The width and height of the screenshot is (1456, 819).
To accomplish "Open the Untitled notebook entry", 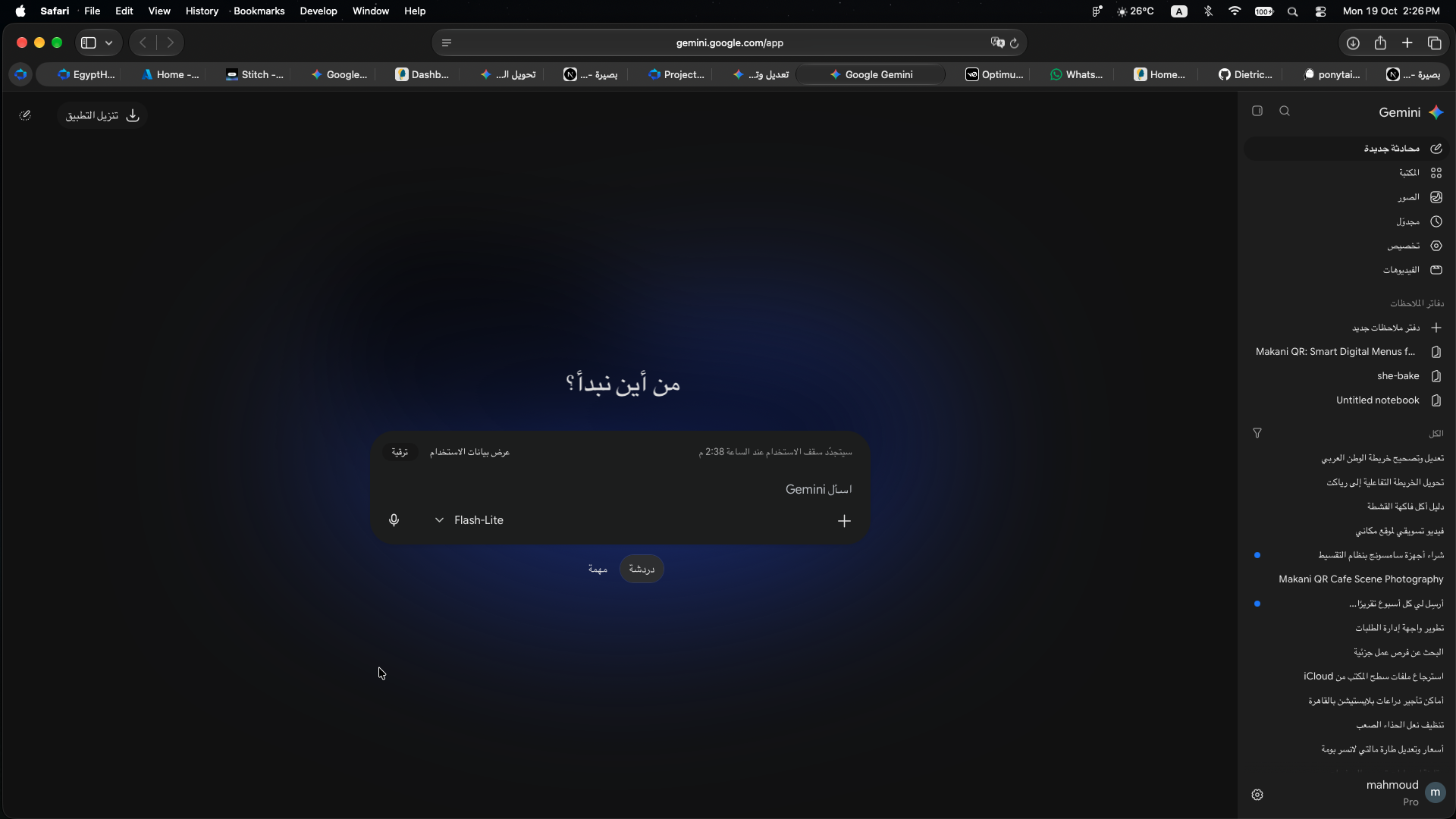I will [1346, 400].
